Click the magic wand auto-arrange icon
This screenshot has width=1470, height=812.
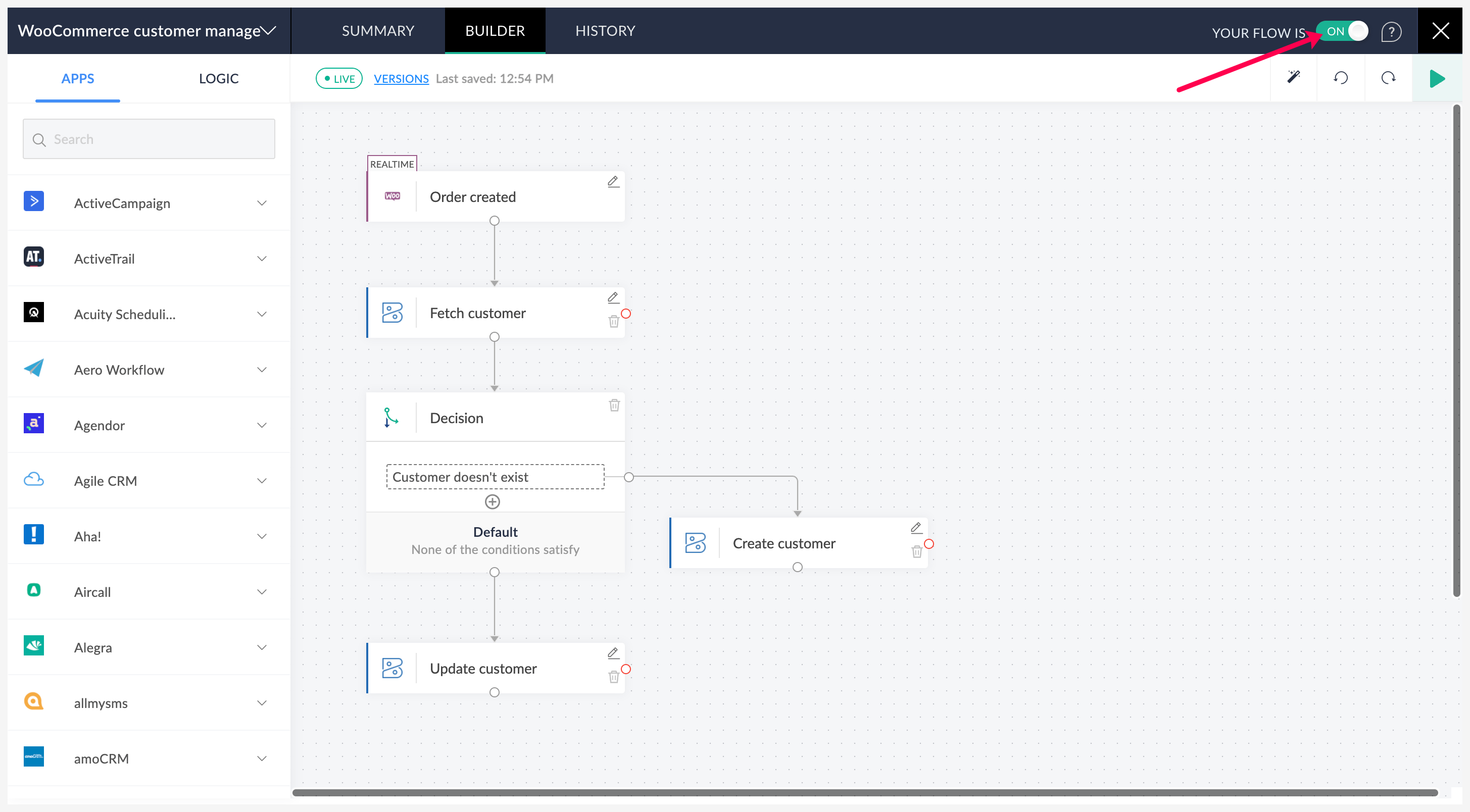pos(1293,78)
